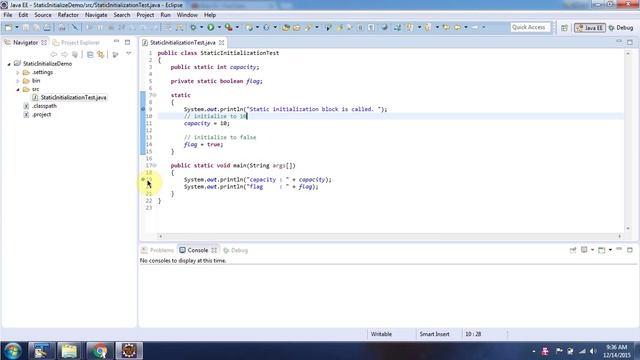
Task: Click the Windows Start button
Action: (12, 351)
